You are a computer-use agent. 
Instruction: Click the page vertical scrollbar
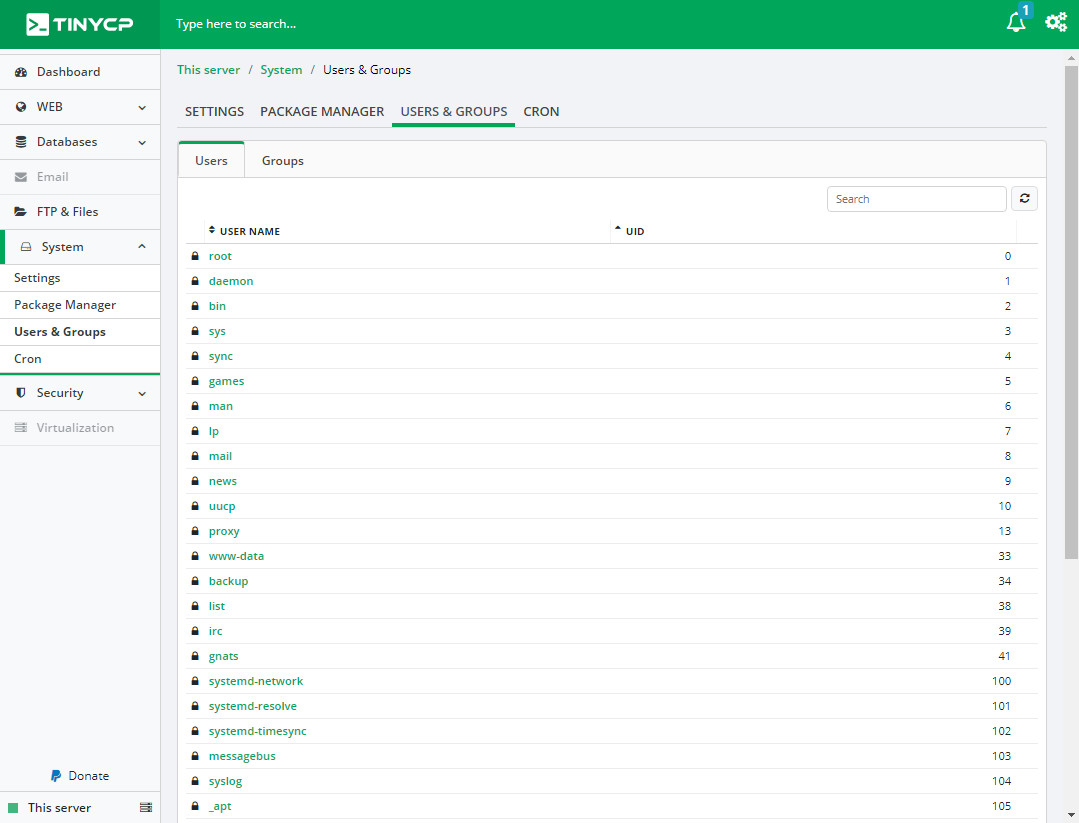point(1071,312)
